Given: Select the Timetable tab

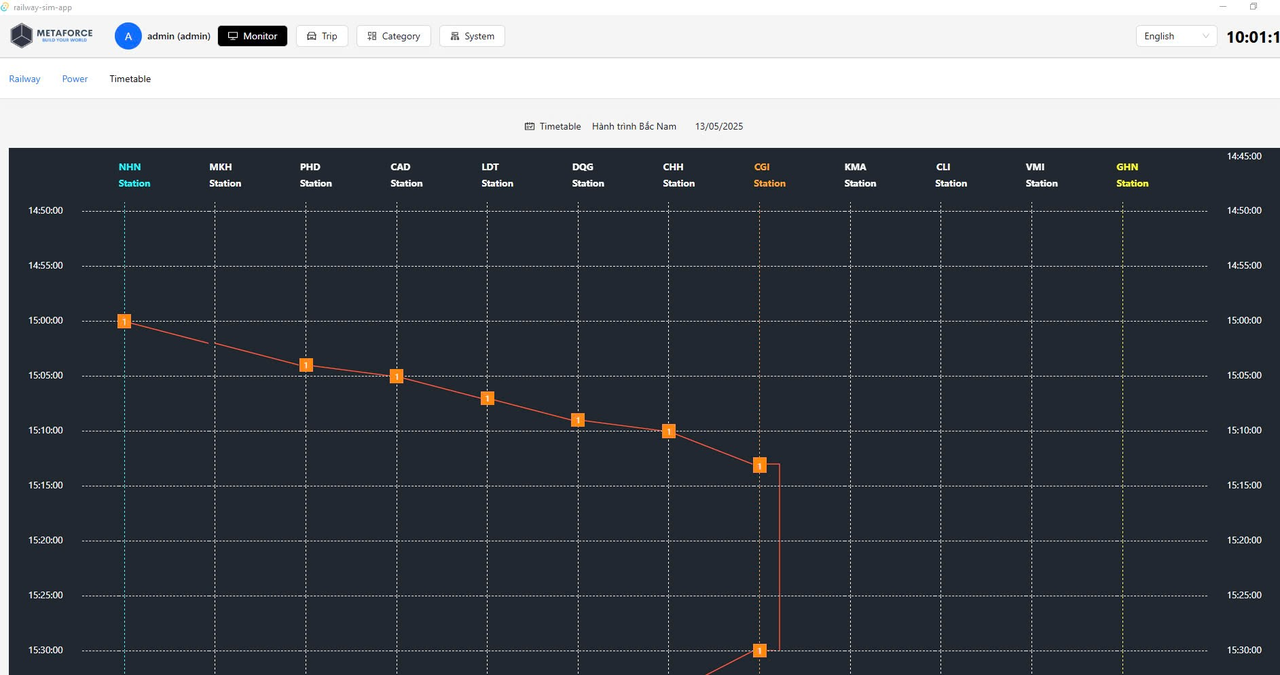Looking at the screenshot, I should [130, 79].
